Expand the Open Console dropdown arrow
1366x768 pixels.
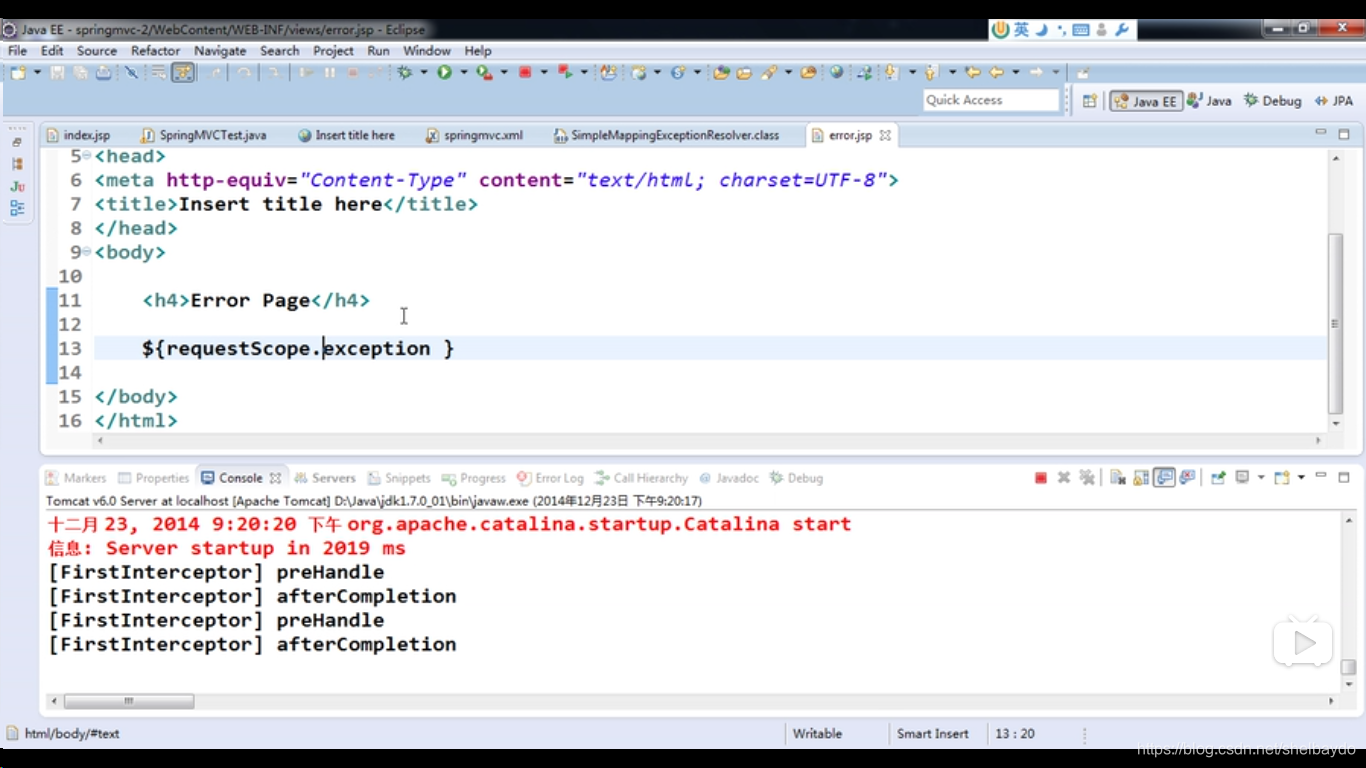(x=1300, y=478)
